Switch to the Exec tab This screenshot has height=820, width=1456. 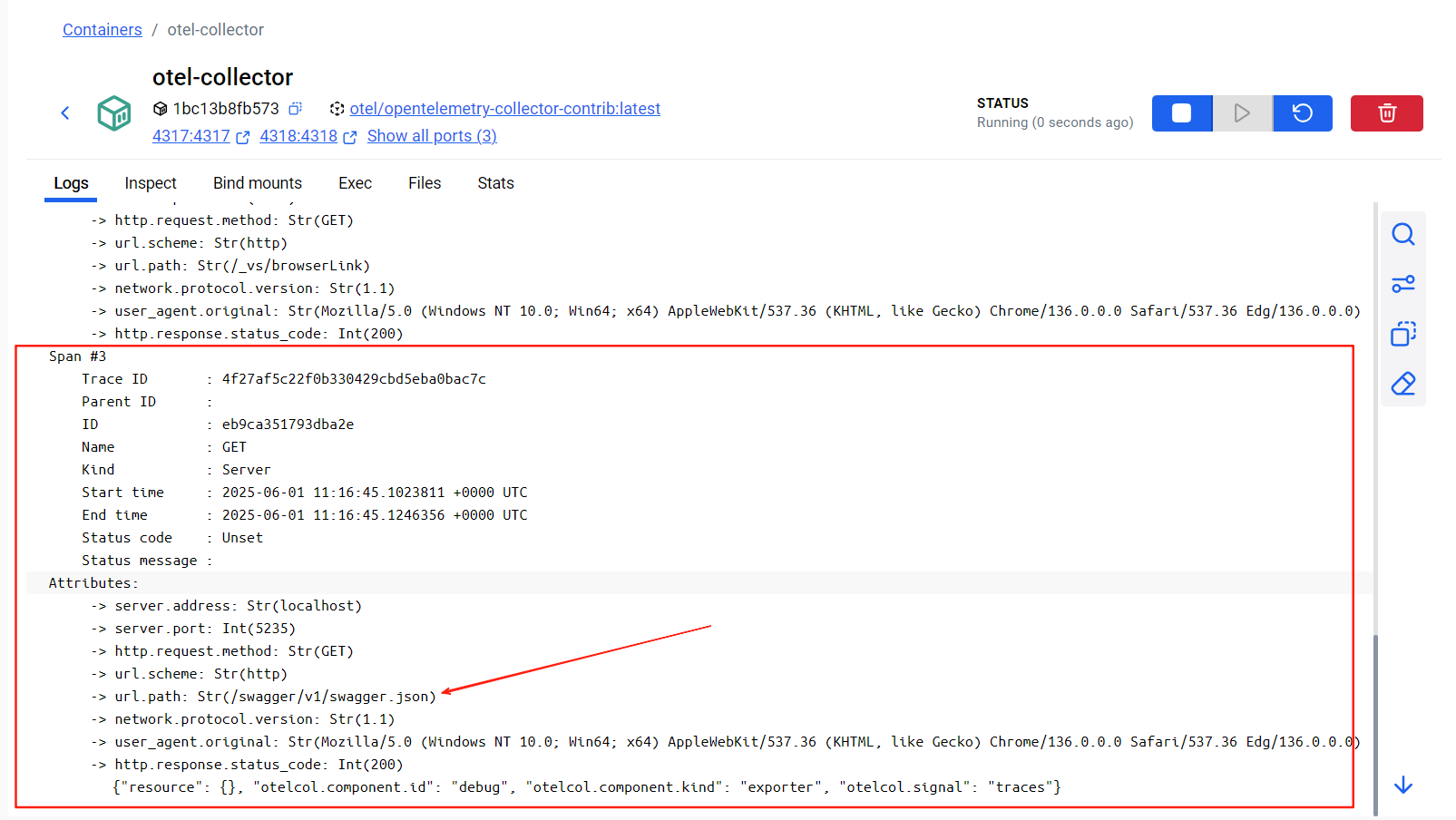tap(356, 183)
